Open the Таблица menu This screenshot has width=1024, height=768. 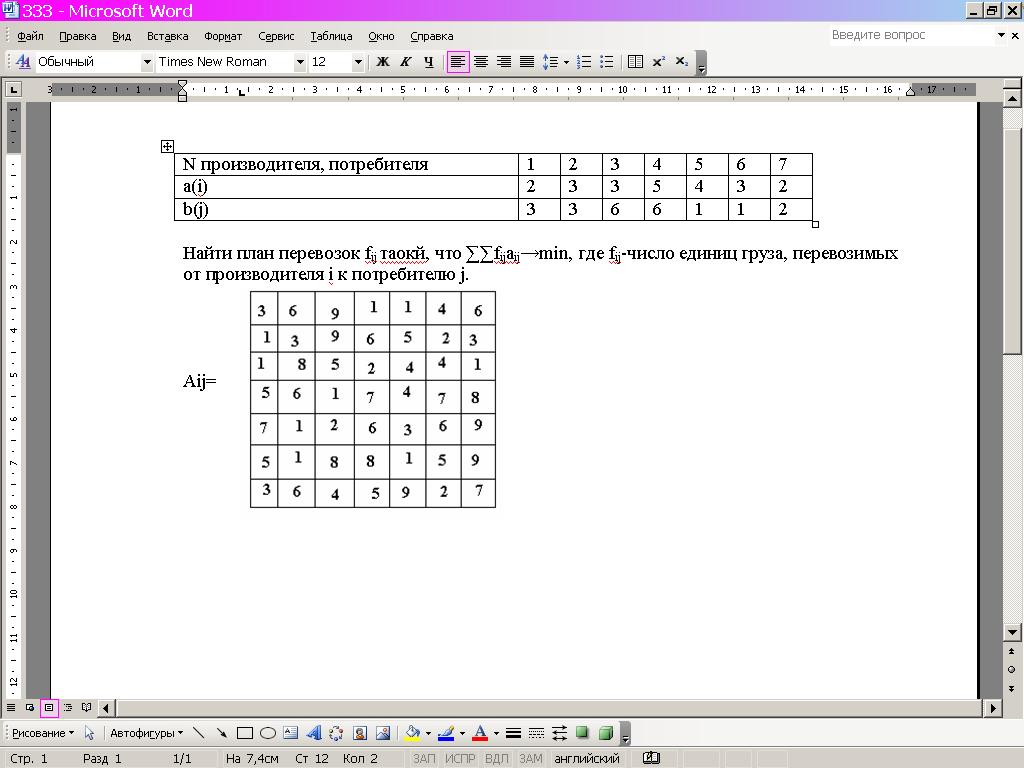331,36
